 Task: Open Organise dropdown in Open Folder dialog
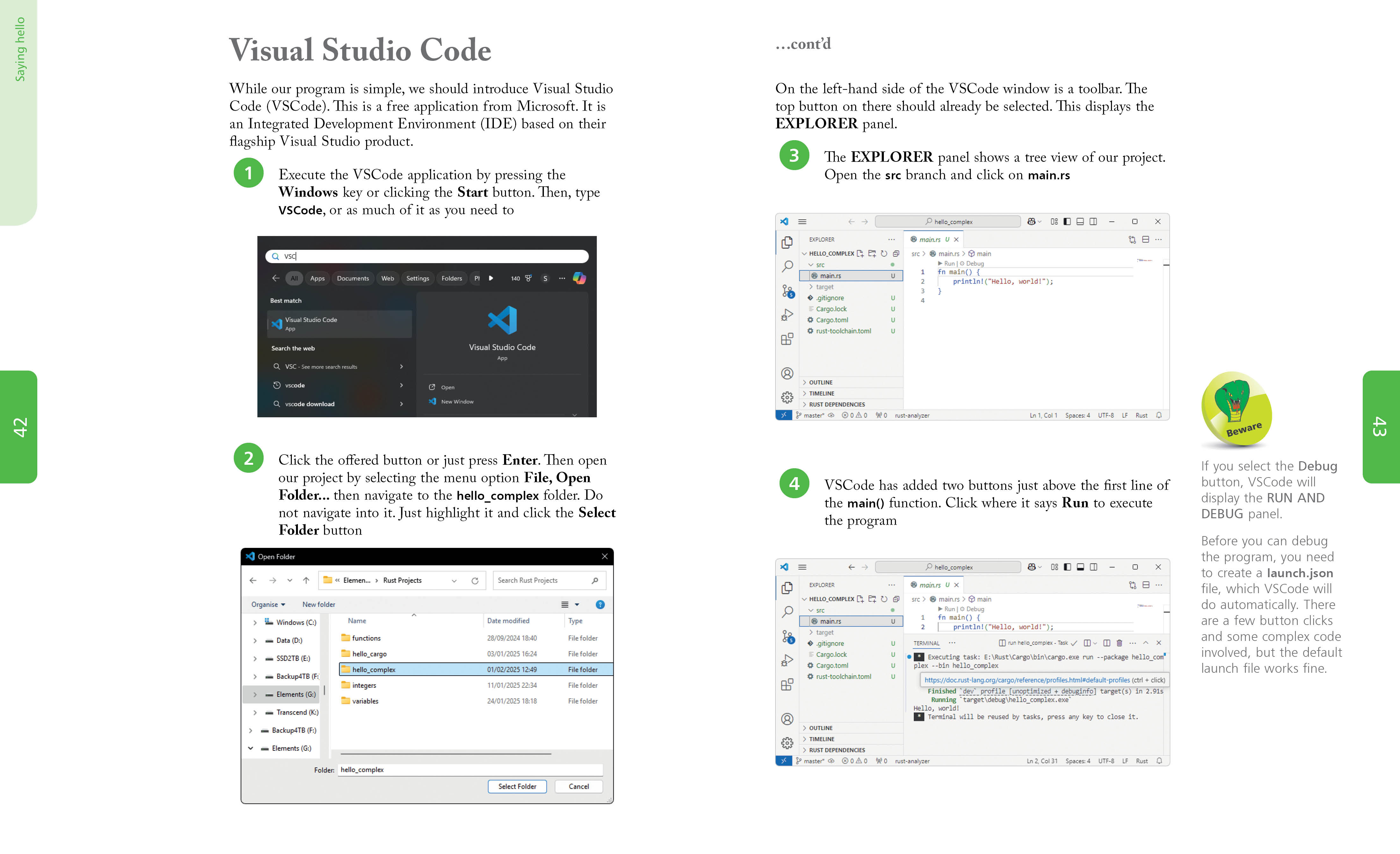point(268,605)
